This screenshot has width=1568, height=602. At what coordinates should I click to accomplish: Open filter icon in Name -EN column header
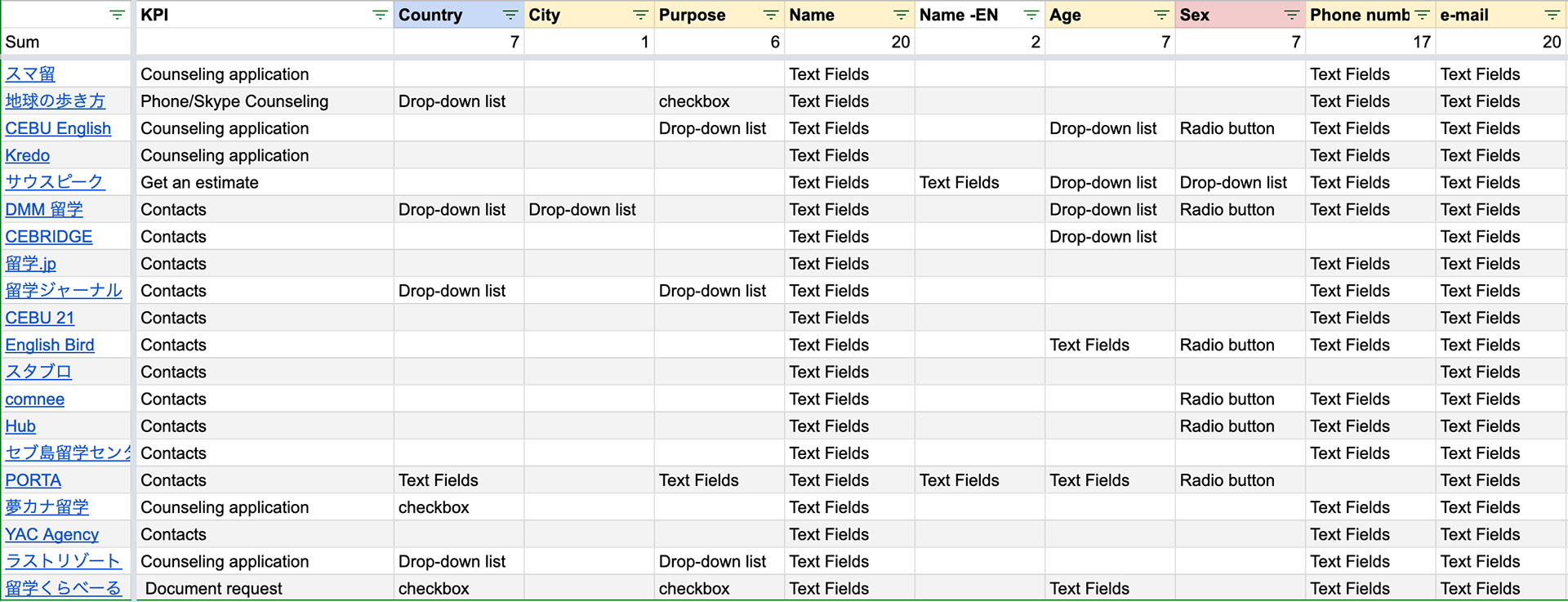1031,15
